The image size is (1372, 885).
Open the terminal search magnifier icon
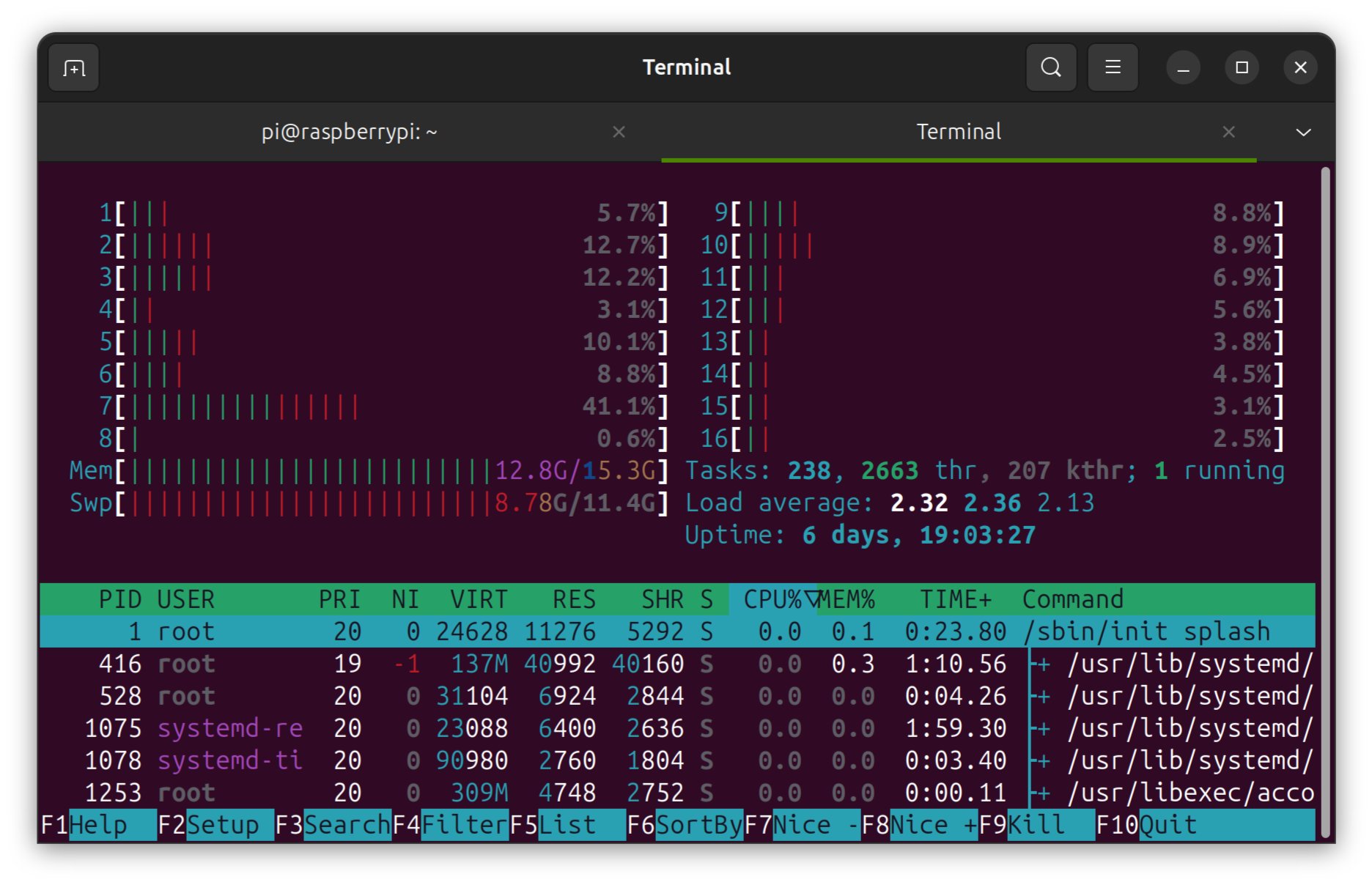(1051, 67)
